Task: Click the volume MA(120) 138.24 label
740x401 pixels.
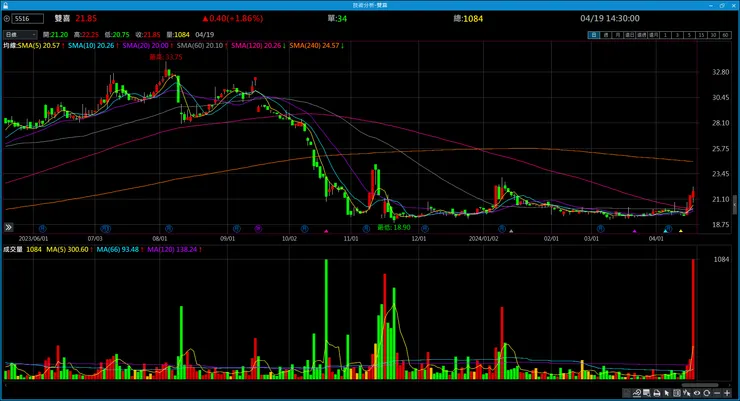Action: [x=172, y=249]
